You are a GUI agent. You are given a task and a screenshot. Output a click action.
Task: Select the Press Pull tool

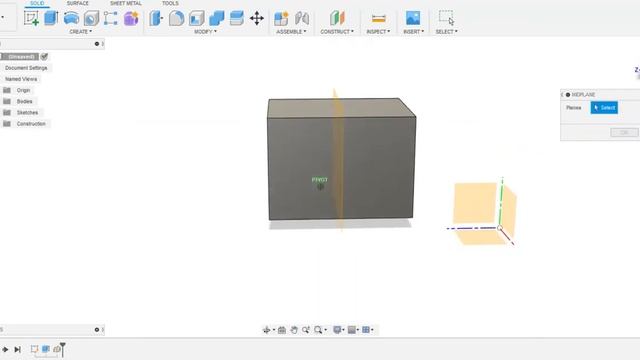[x=156, y=18]
